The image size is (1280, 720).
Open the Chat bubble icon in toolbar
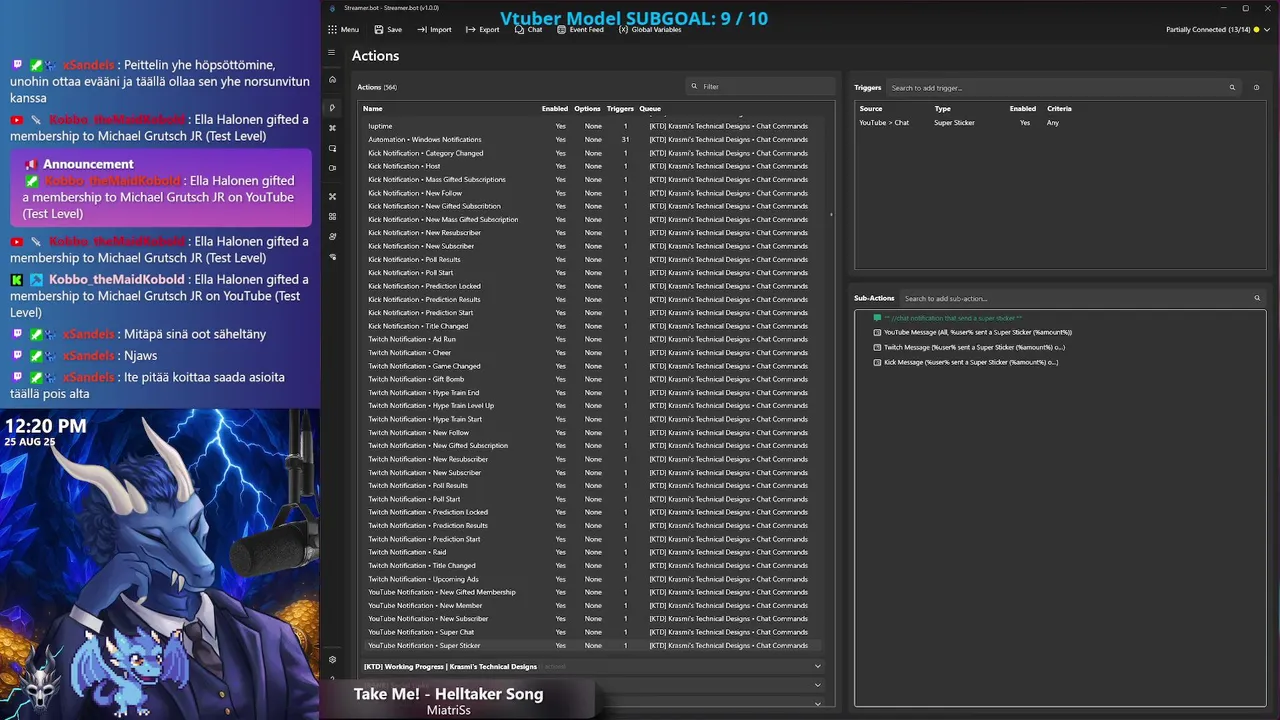pyautogui.click(x=519, y=30)
